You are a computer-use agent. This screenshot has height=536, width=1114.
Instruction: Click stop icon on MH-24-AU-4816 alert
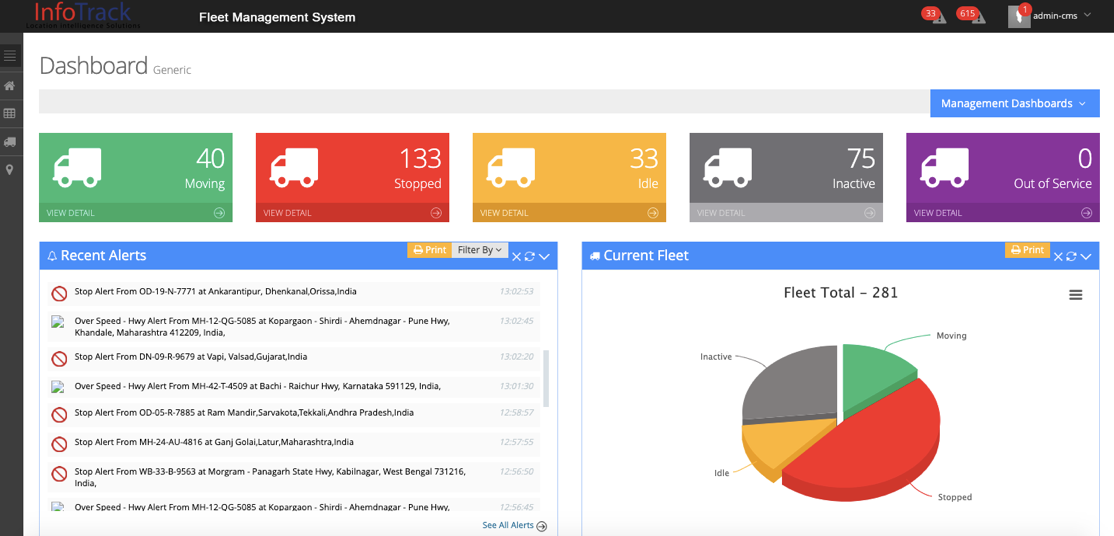tap(59, 444)
